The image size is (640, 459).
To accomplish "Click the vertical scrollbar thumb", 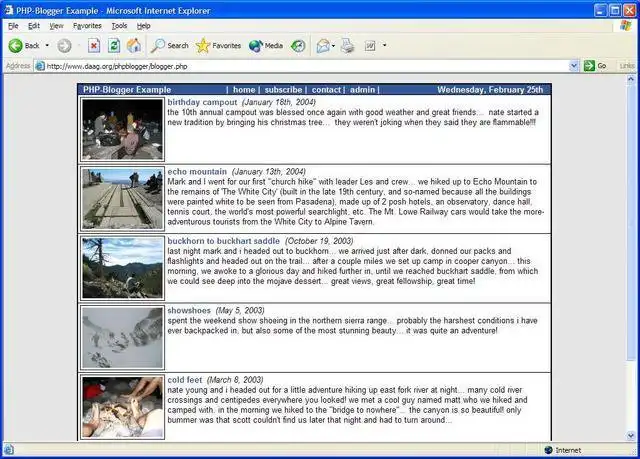I will (x=631, y=222).
